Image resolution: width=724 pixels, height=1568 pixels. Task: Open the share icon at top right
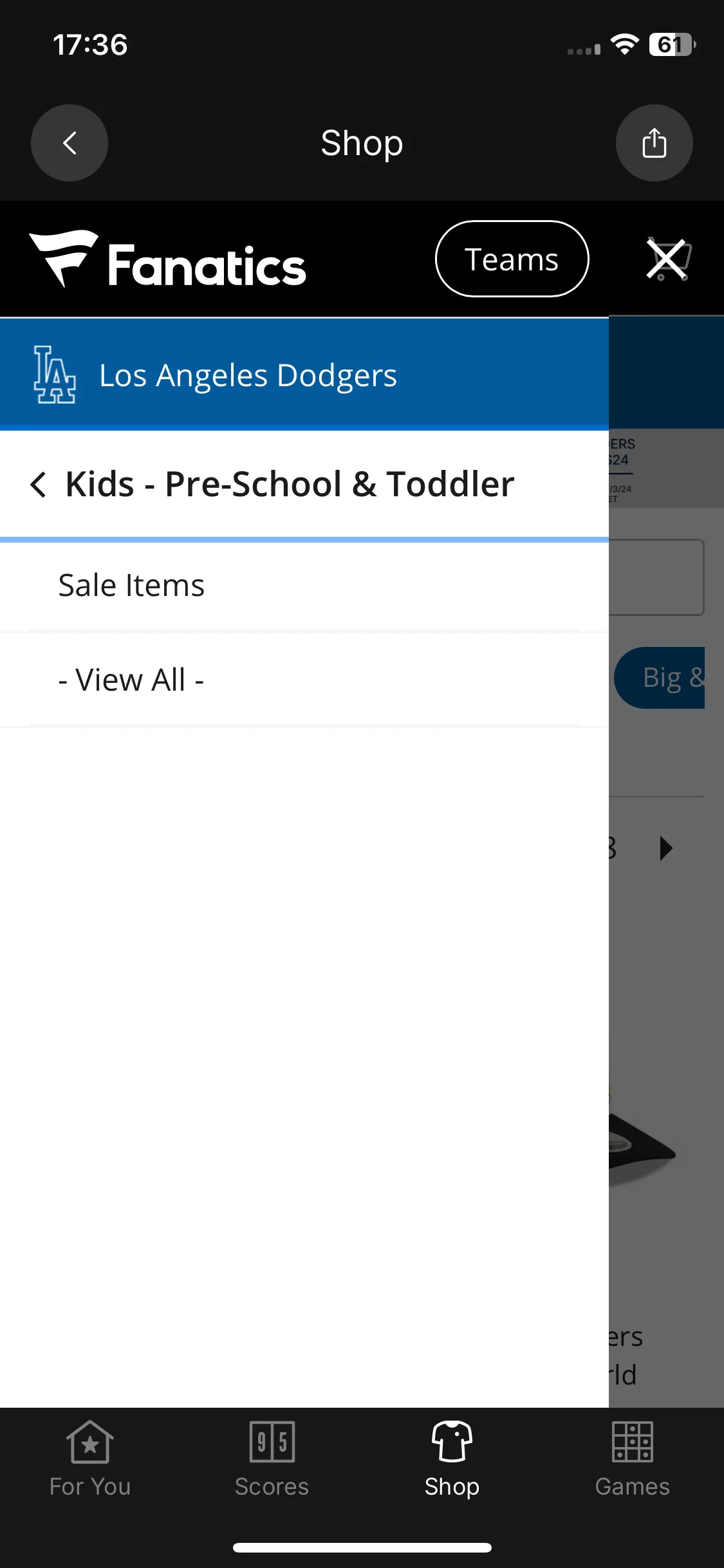click(654, 143)
